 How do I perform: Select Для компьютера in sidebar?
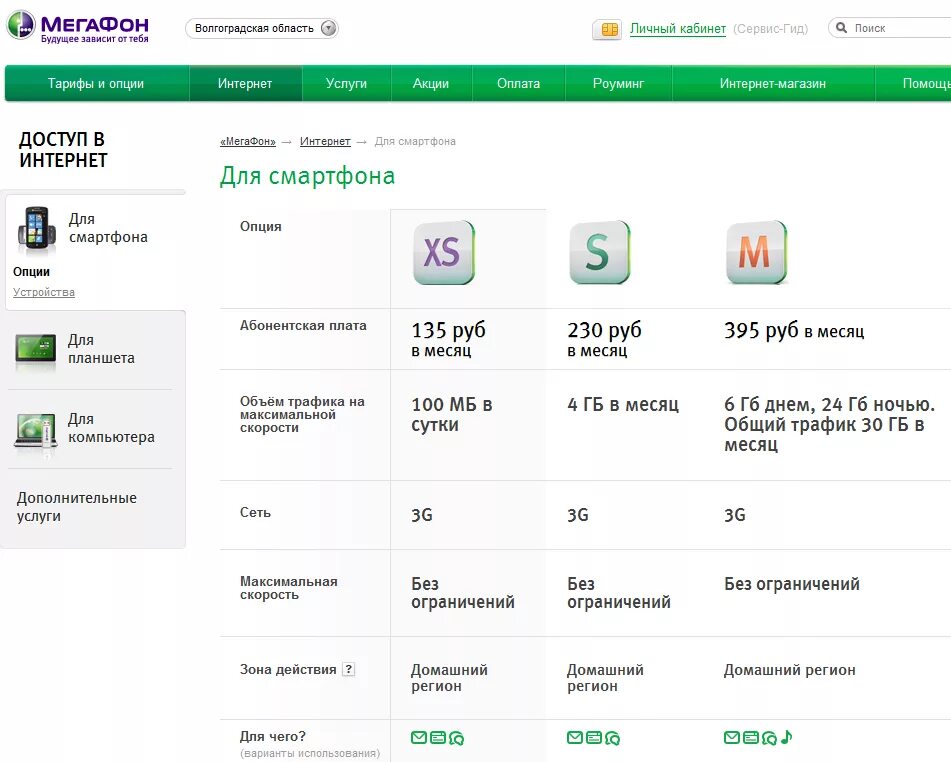(111, 428)
